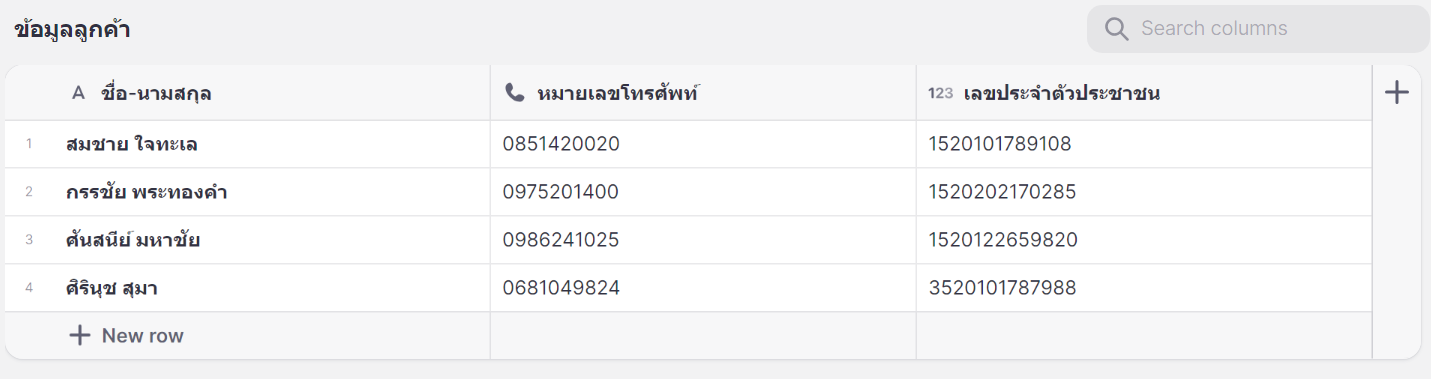Click the plus icon to add column
Image resolution: width=1431 pixels, height=379 pixels.
coord(1396,93)
